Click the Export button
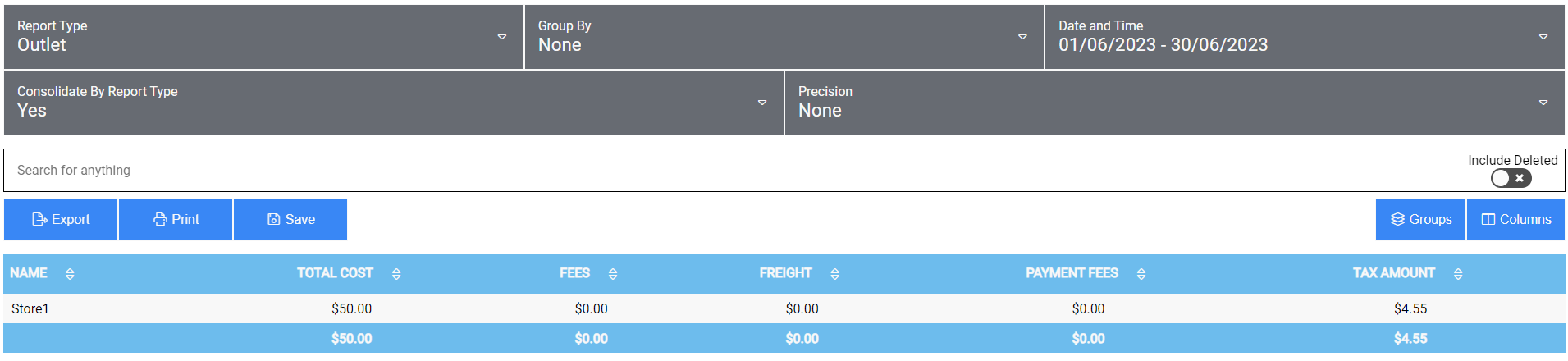This screenshot has width=1568, height=361. click(x=61, y=220)
